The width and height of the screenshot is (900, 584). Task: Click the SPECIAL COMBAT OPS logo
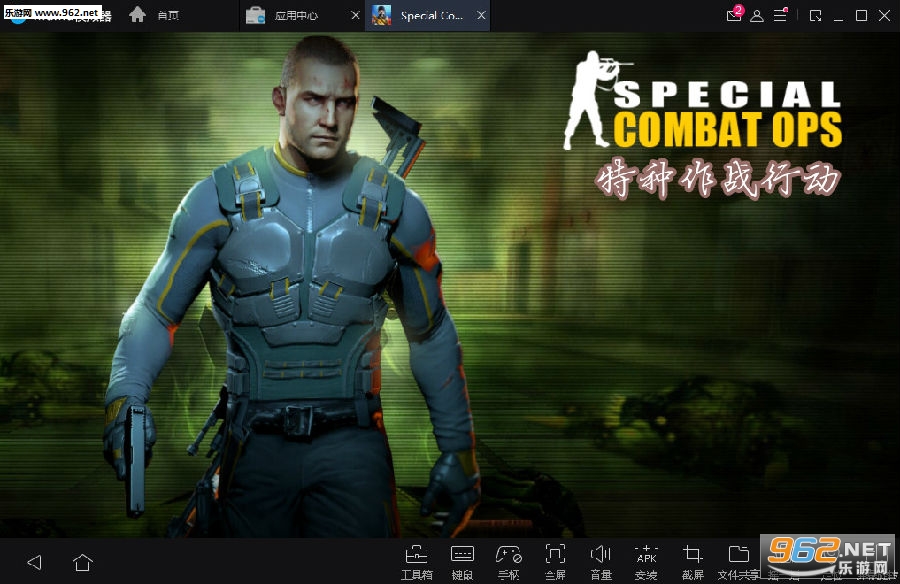click(702, 100)
